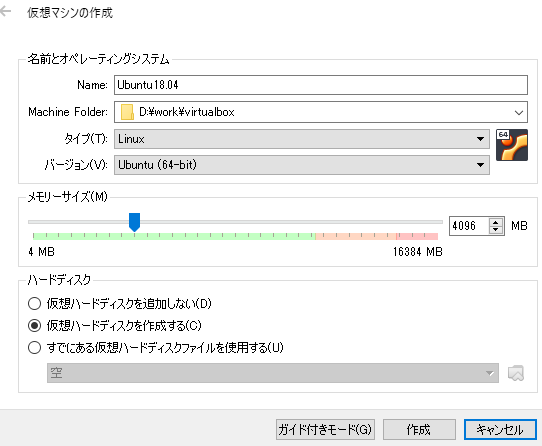The width and height of the screenshot is (542, 446).
Task: Click the 16384 MB maximum label
Action: (418, 252)
